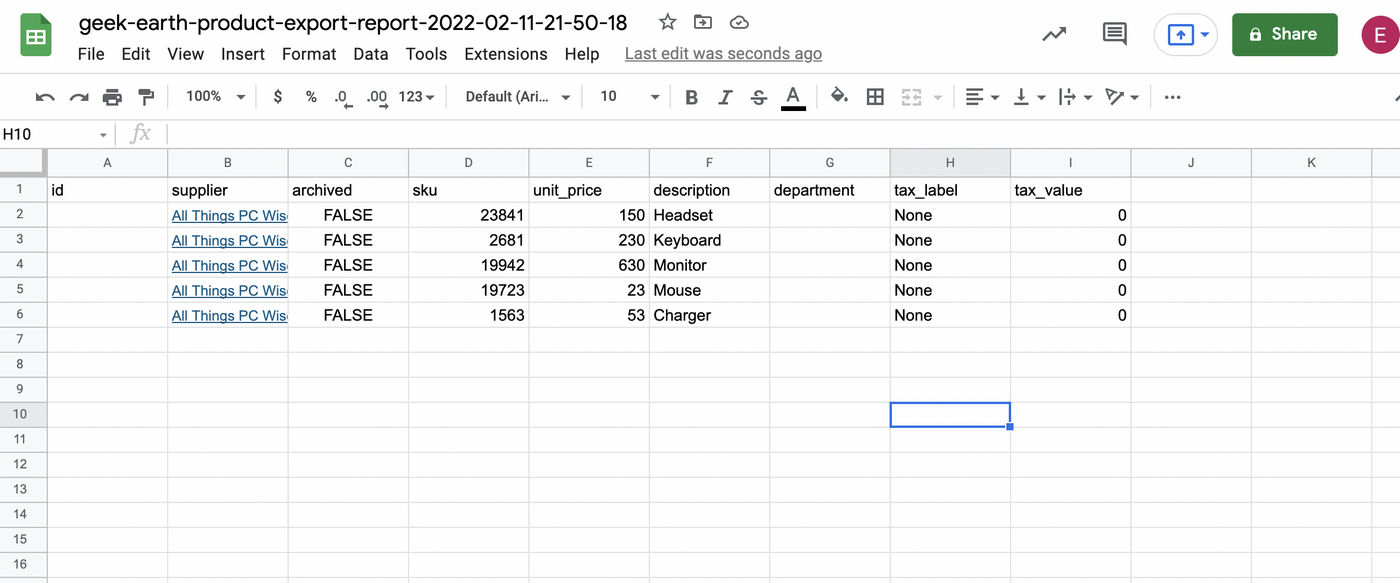Expand the Default (Arial) font dropdown
Screen dimensions: 1400x583
517,97
